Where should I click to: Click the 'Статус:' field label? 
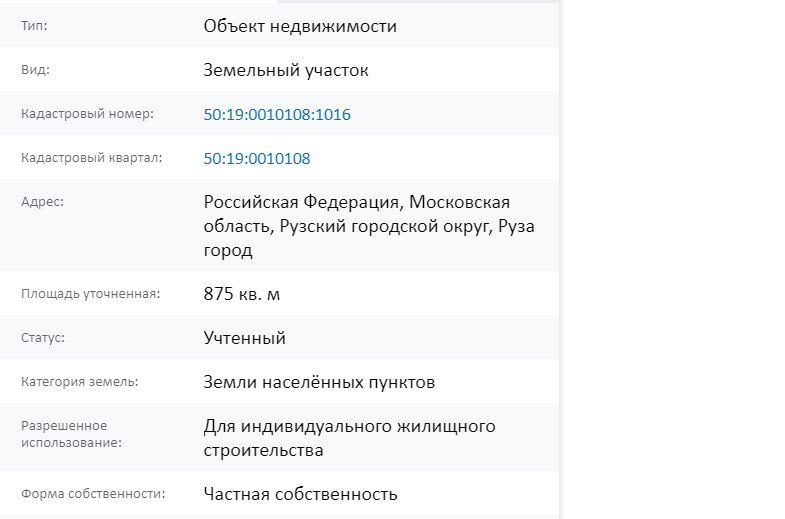pos(43,338)
